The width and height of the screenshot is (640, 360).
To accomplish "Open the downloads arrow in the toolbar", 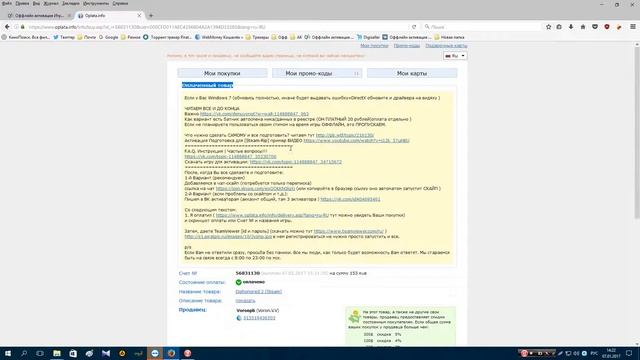I will (571, 27).
